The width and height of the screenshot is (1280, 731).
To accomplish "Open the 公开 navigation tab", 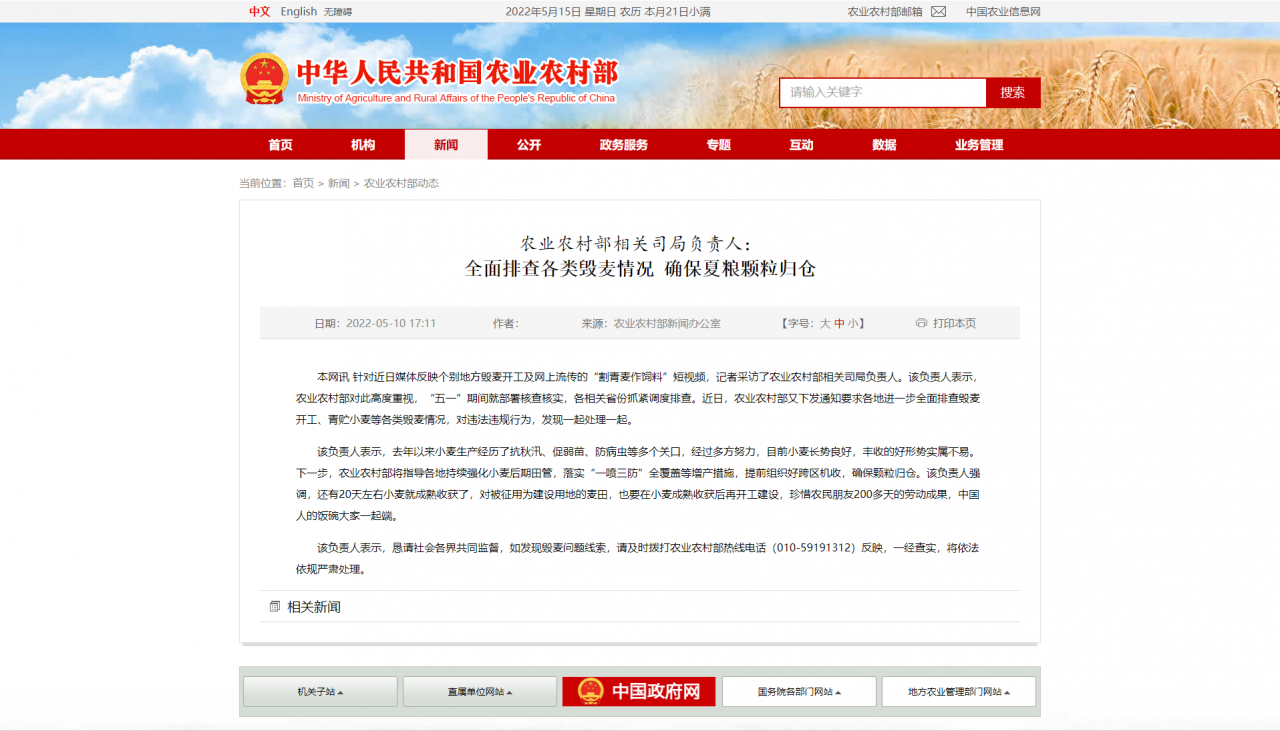I will point(527,144).
